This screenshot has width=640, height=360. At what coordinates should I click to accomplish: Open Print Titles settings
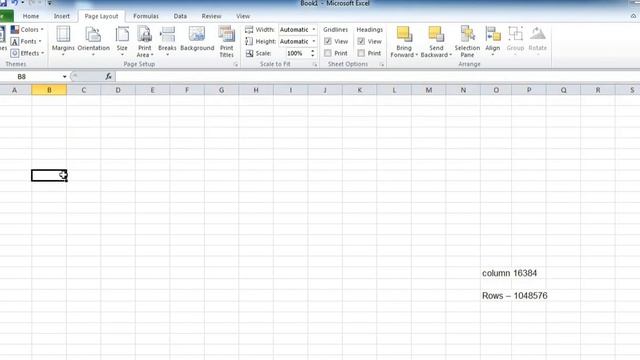[x=227, y=41]
